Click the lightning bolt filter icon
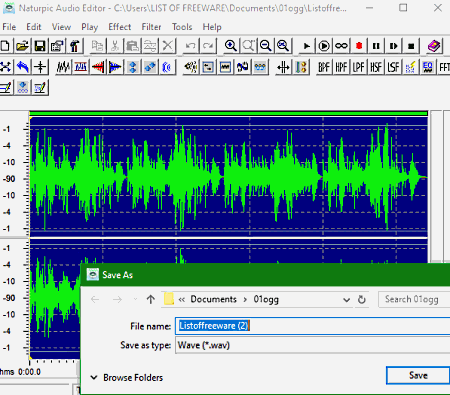This screenshot has width=450, height=395. (411, 67)
